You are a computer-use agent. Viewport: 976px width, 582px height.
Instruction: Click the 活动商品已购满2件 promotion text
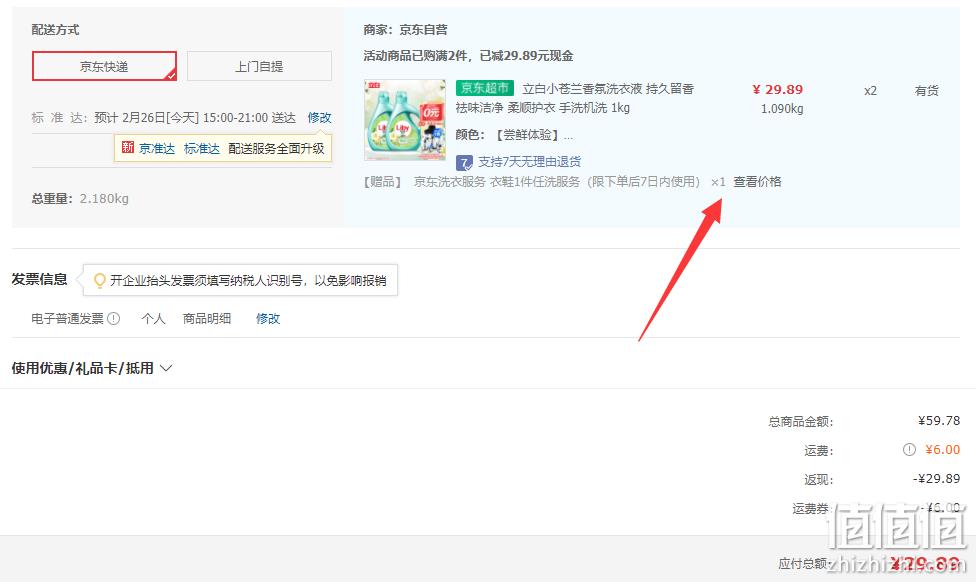point(469,56)
